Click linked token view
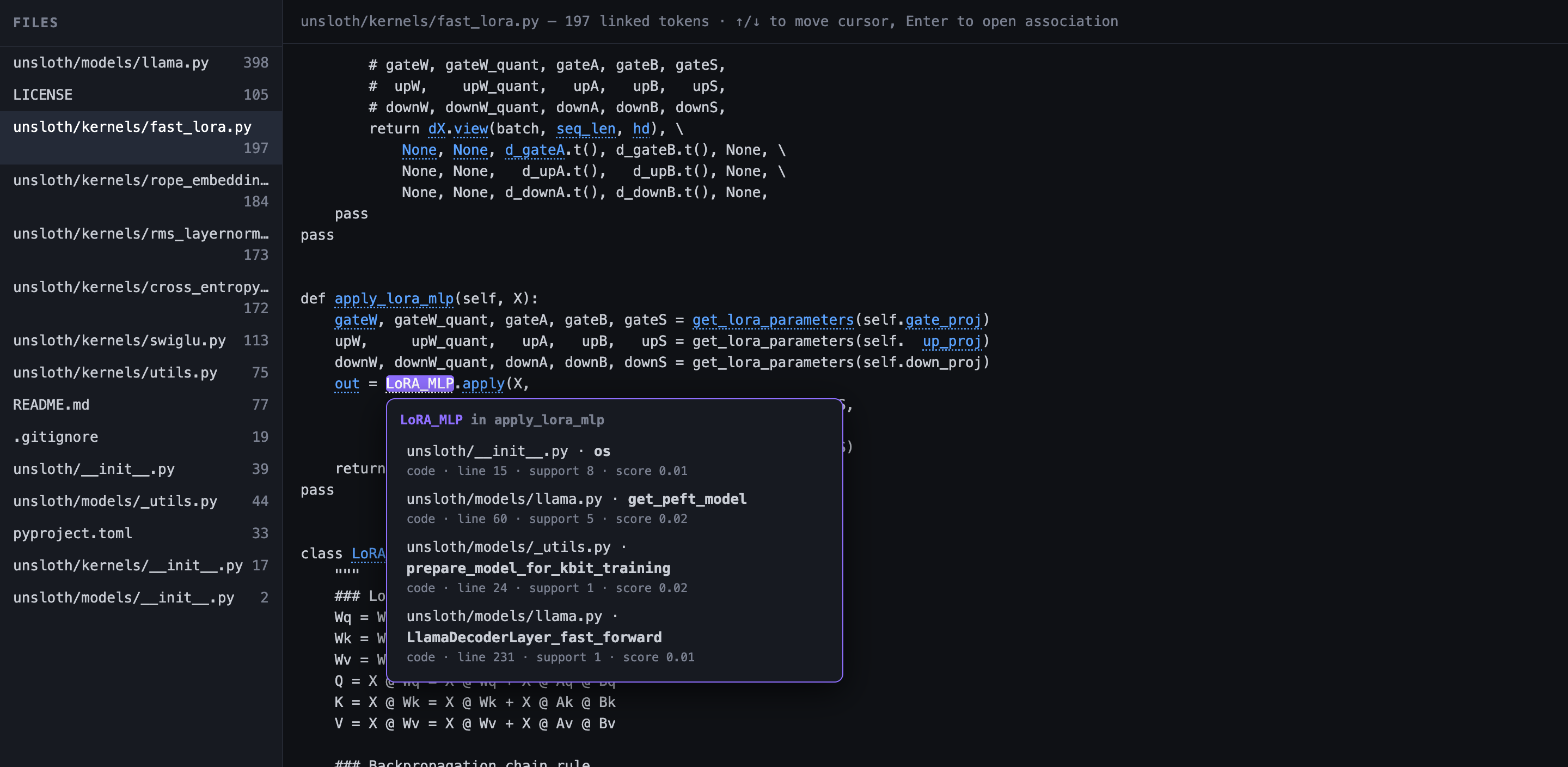Viewport: 1568px width, 767px height. pyautogui.click(x=470, y=129)
